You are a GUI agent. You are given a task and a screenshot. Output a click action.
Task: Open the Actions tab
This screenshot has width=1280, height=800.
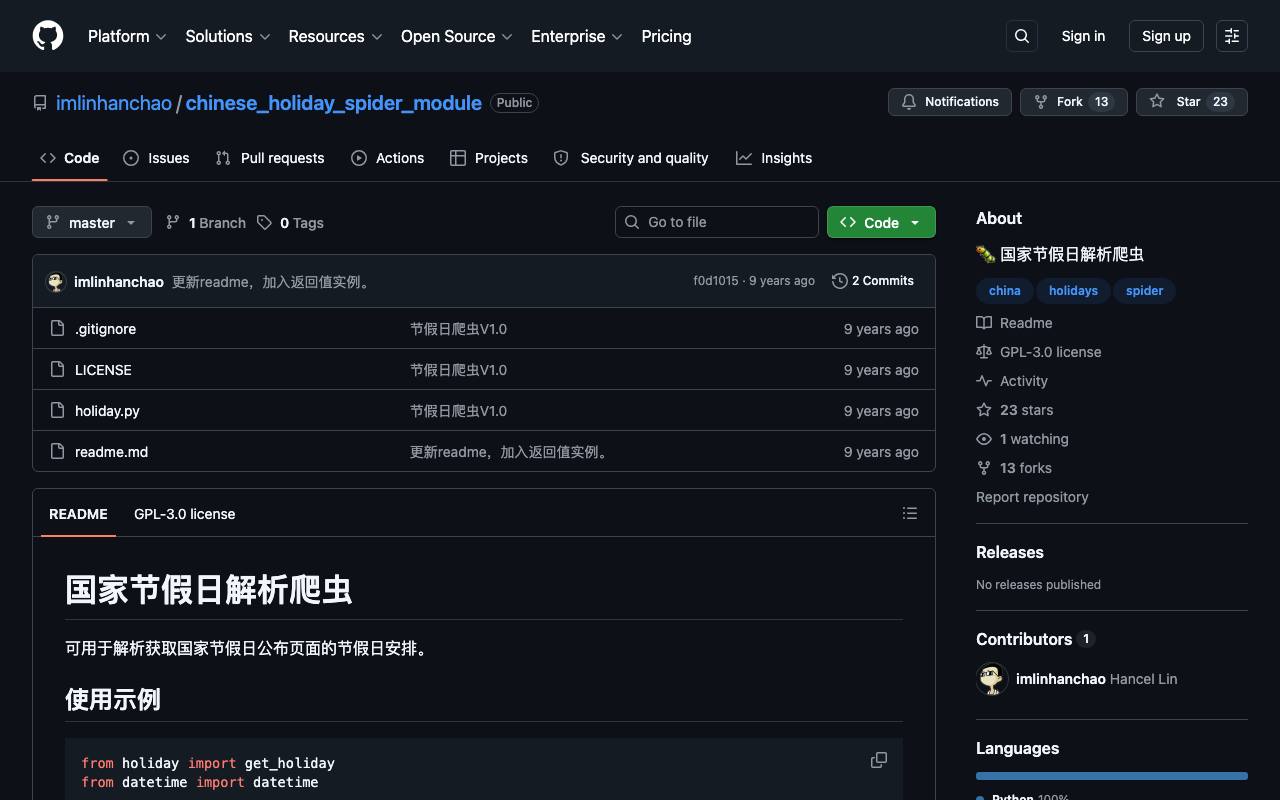[x=388, y=158]
